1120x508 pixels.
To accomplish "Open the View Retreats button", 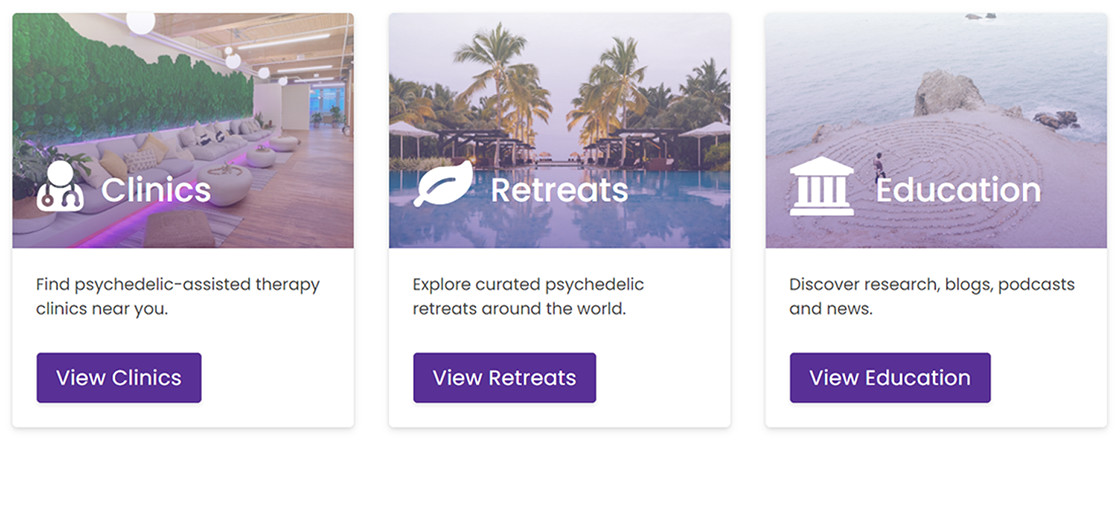I will click(504, 378).
